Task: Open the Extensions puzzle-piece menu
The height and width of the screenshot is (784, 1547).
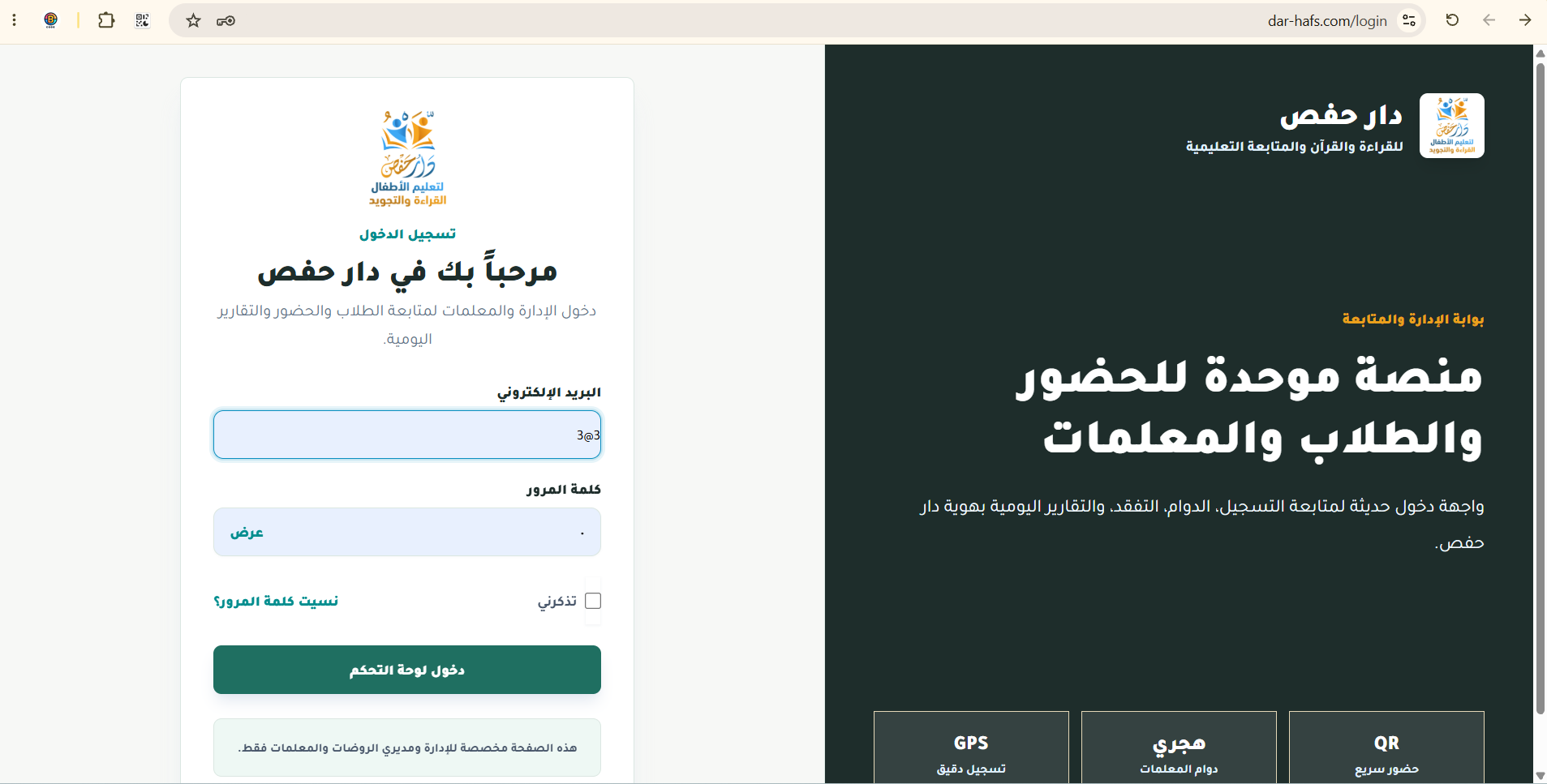Action: 106,20
